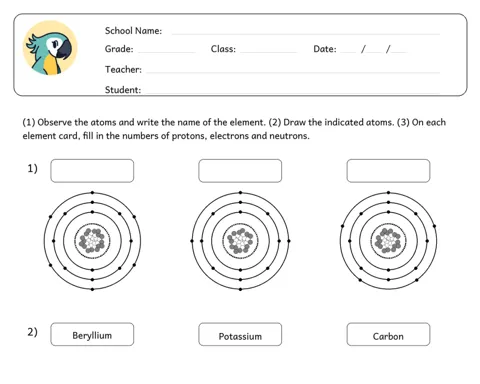Click the 'Teacher:' label
The image size is (480, 384).
[123, 69]
